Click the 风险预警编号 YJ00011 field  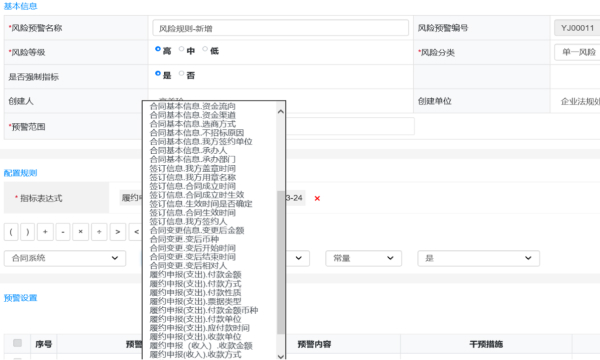577,28
